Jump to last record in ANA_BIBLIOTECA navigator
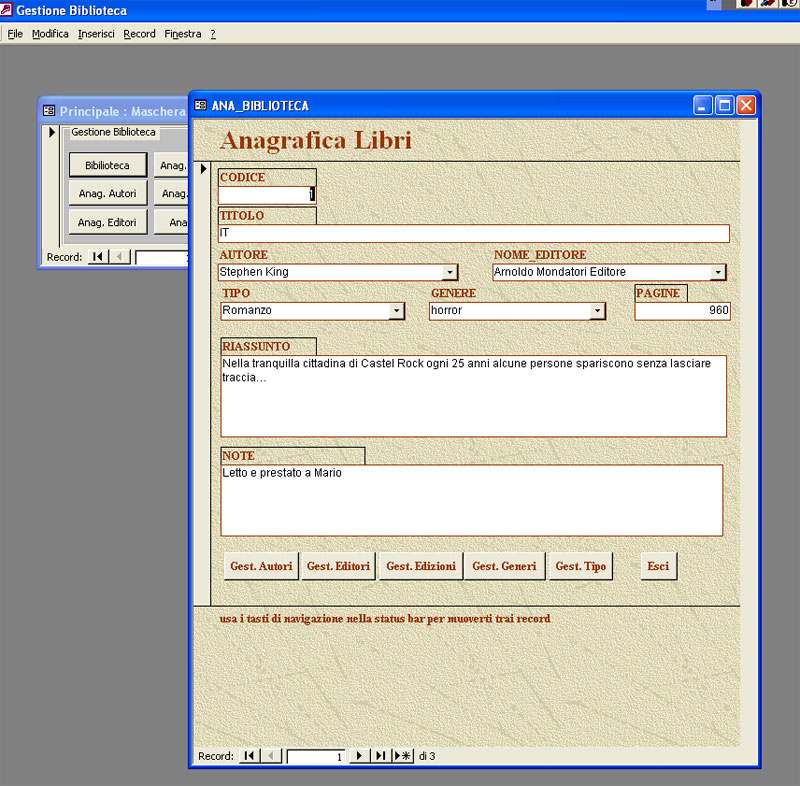800x786 pixels. pos(381,756)
